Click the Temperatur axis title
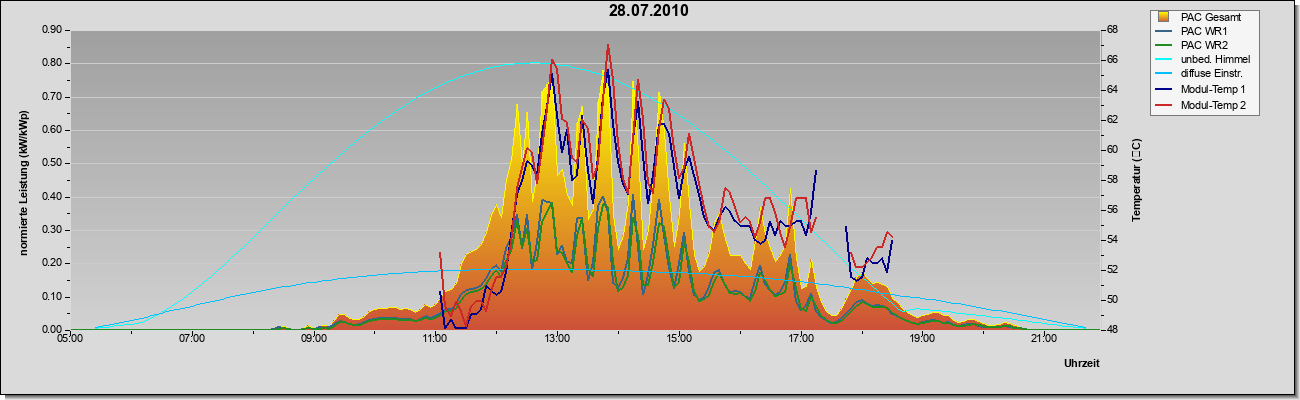The height and width of the screenshot is (400, 1300). click(1136, 179)
